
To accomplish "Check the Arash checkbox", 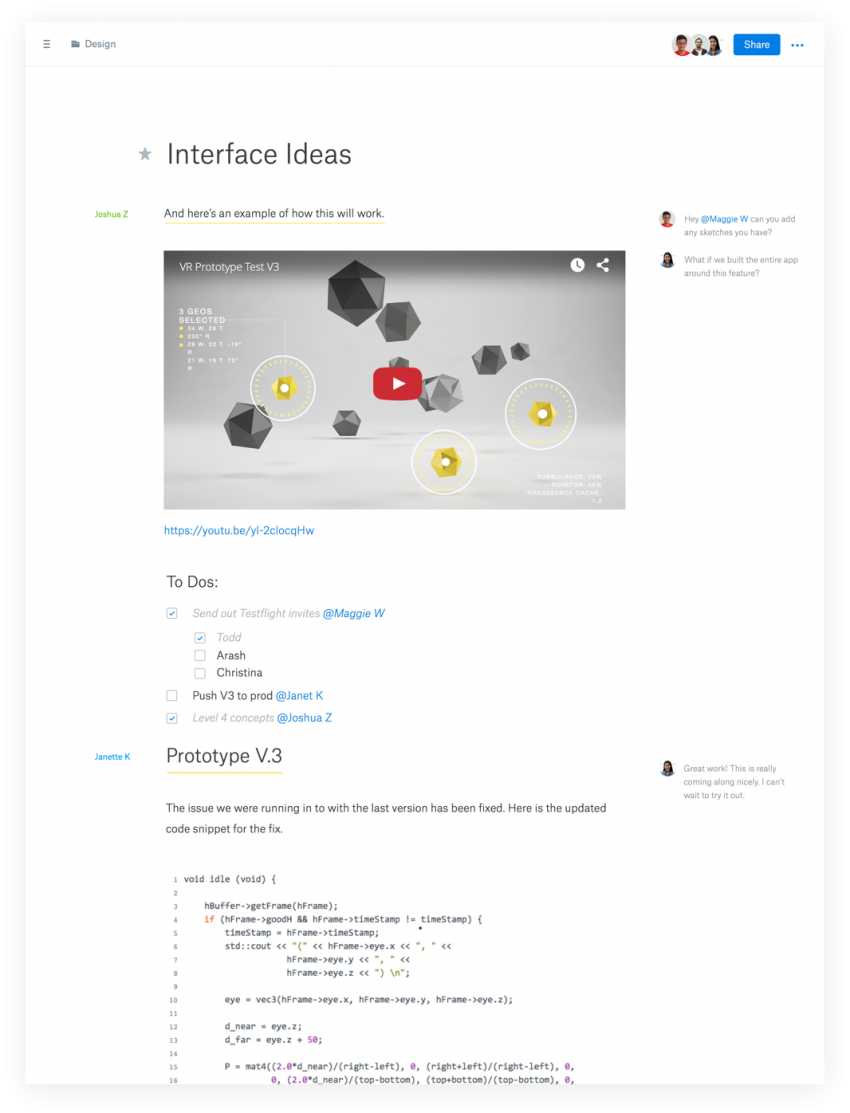I will pyautogui.click(x=200, y=655).
